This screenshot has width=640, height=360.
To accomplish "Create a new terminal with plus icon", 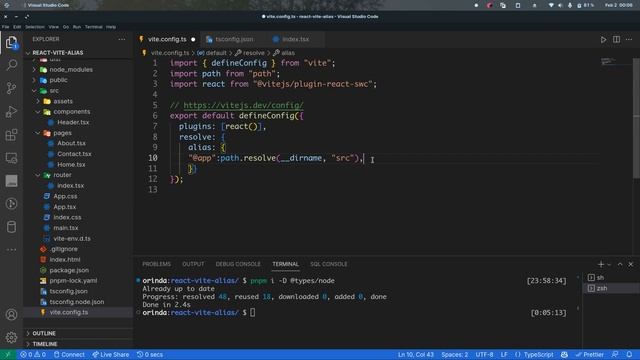I will pyautogui.click(x=600, y=264).
